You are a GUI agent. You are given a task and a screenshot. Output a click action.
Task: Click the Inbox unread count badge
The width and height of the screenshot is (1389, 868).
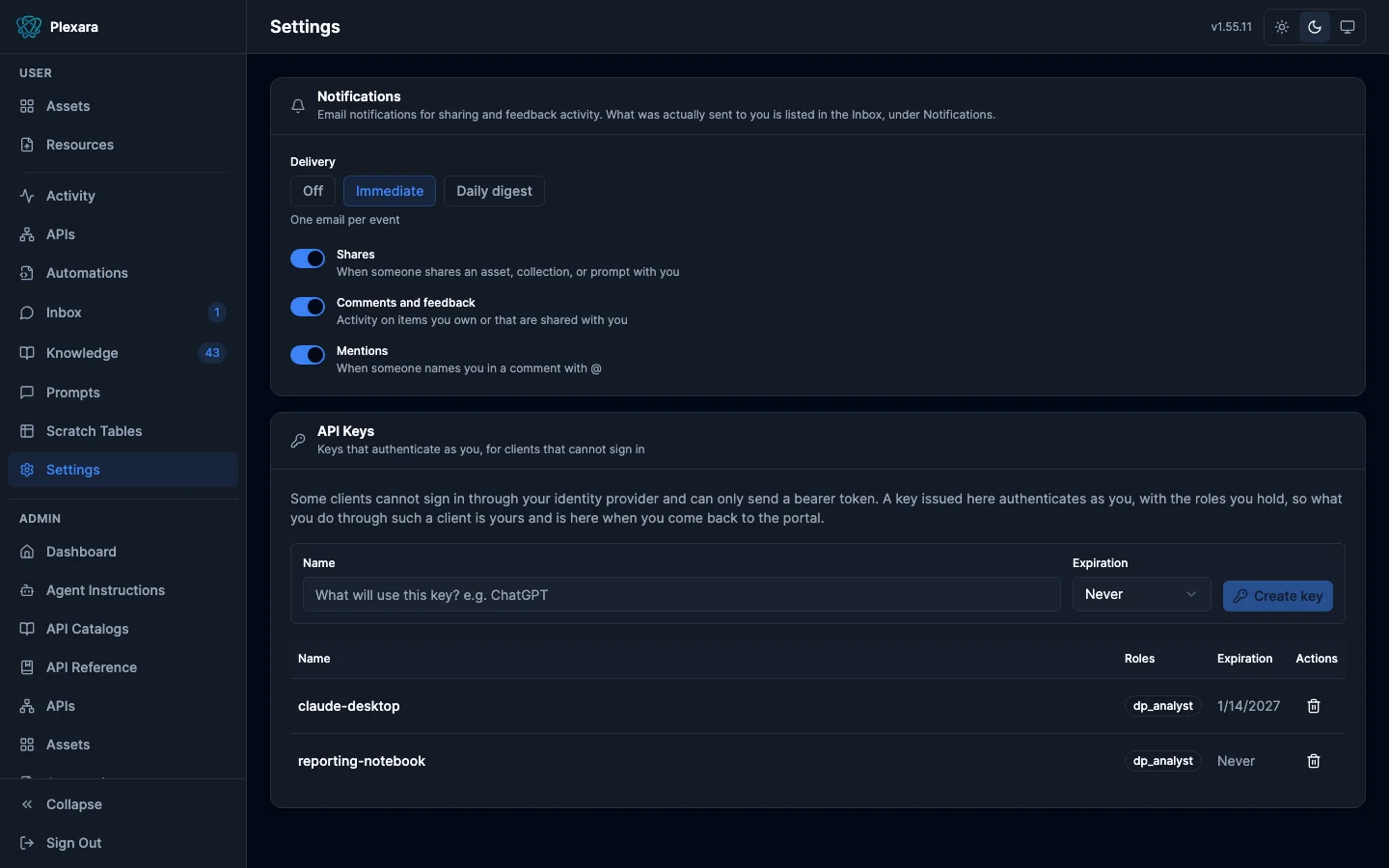pyautogui.click(x=217, y=312)
